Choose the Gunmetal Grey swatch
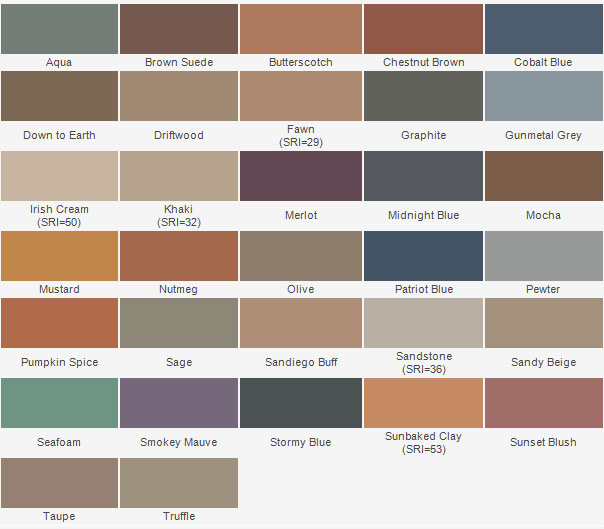The width and height of the screenshot is (604, 529). click(x=543, y=96)
